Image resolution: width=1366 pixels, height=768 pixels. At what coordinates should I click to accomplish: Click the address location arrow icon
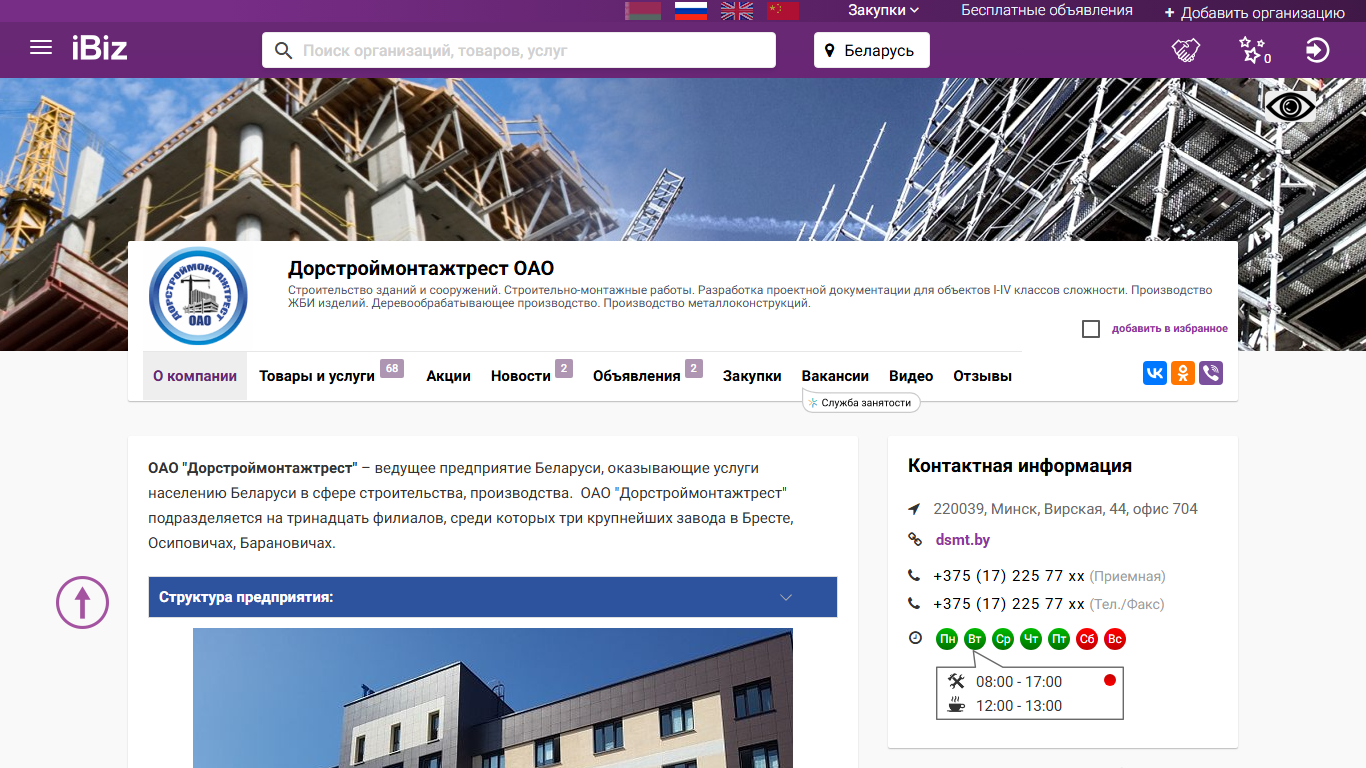914,509
